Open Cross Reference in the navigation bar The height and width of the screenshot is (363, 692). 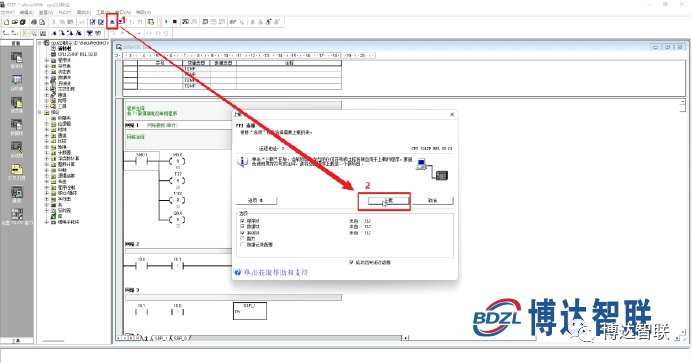tap(17, 172)
